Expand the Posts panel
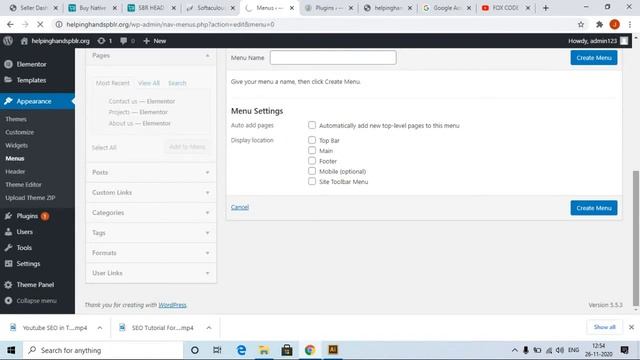The image size is (640, 360). tap(207, 172)
